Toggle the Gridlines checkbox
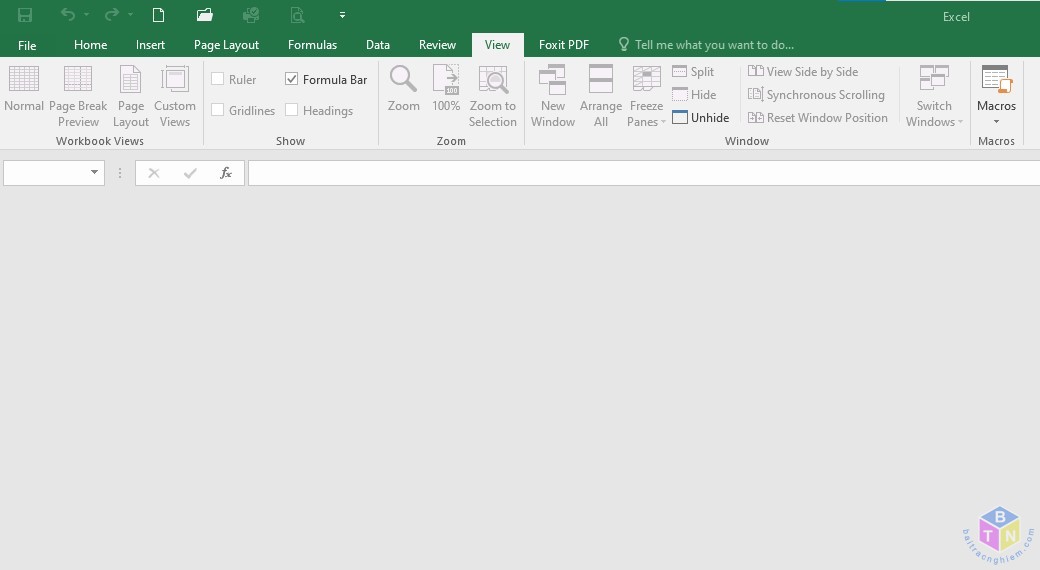The image size is (1040, 570). 218,109
